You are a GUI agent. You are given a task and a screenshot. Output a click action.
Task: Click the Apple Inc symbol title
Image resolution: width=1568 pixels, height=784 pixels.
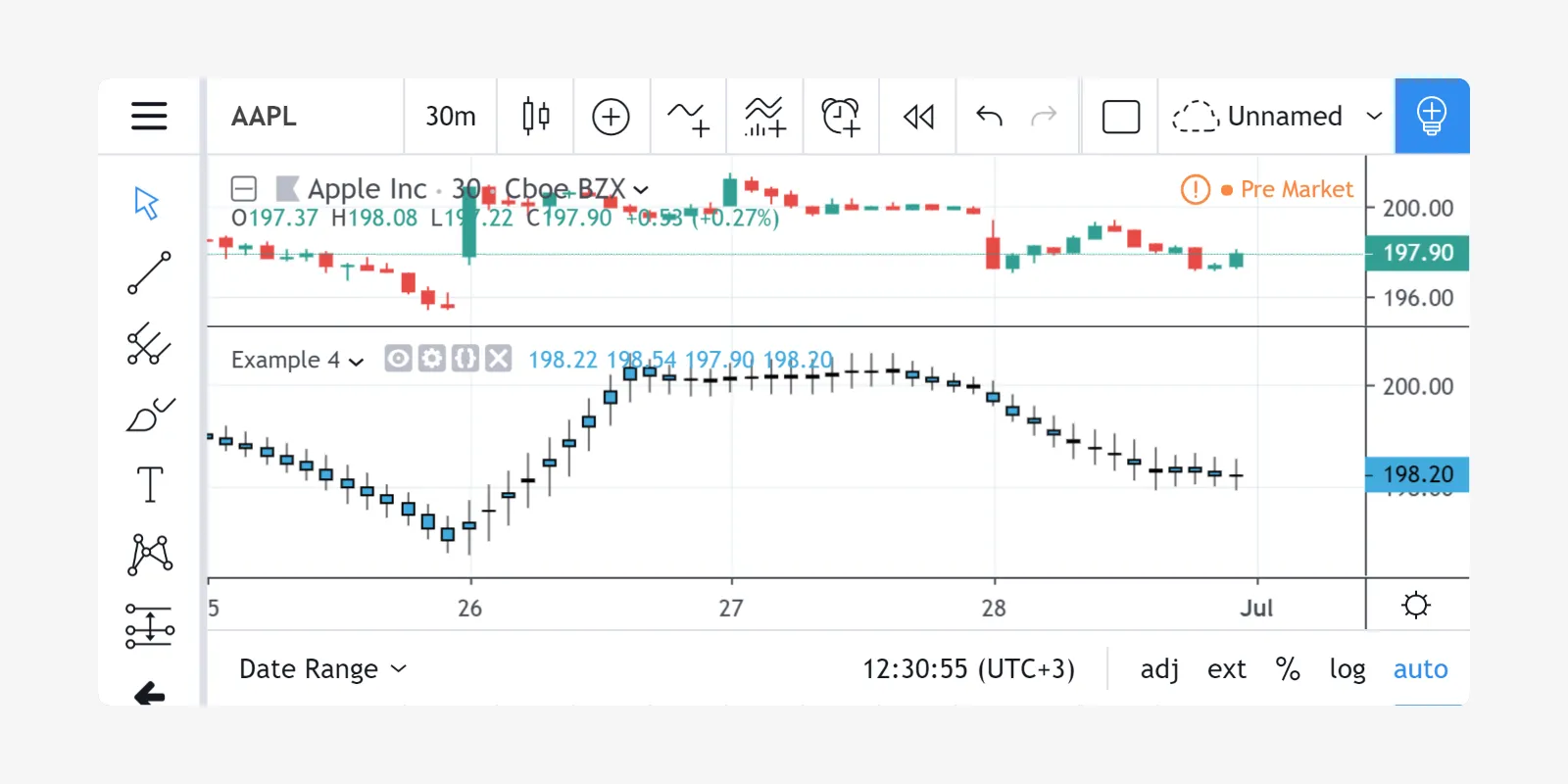point(367,188)
